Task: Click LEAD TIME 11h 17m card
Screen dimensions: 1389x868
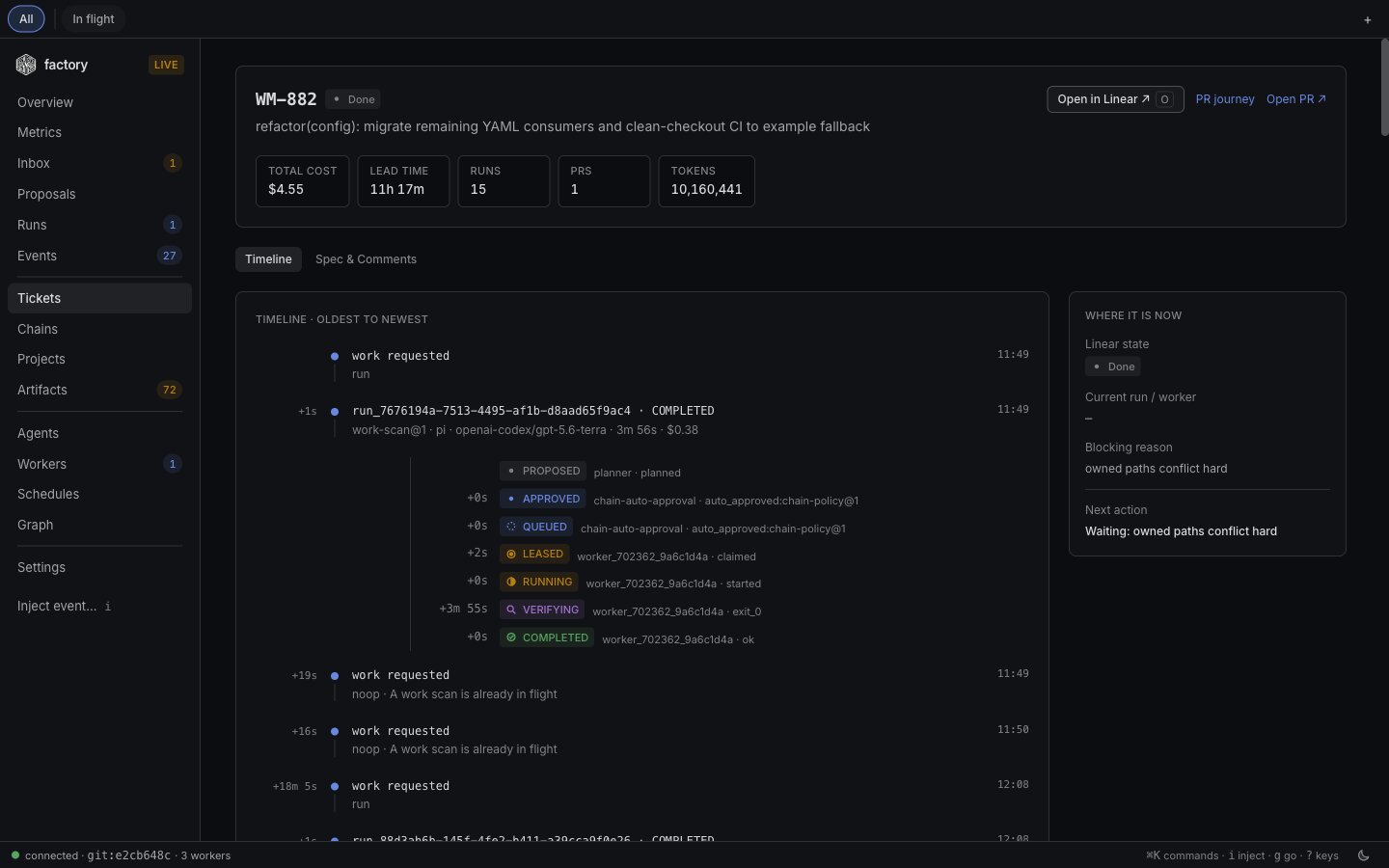Action: point(403,181)
